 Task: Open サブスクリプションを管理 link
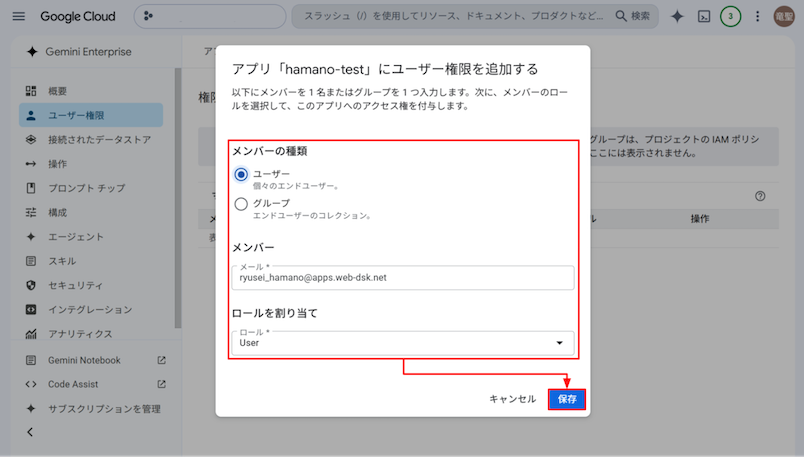click(104, 409)
